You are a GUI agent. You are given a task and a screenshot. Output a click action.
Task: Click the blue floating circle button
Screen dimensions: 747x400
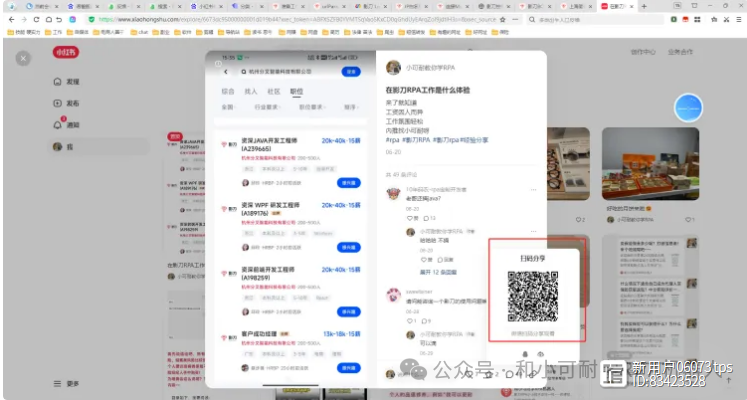pos(688,108)
